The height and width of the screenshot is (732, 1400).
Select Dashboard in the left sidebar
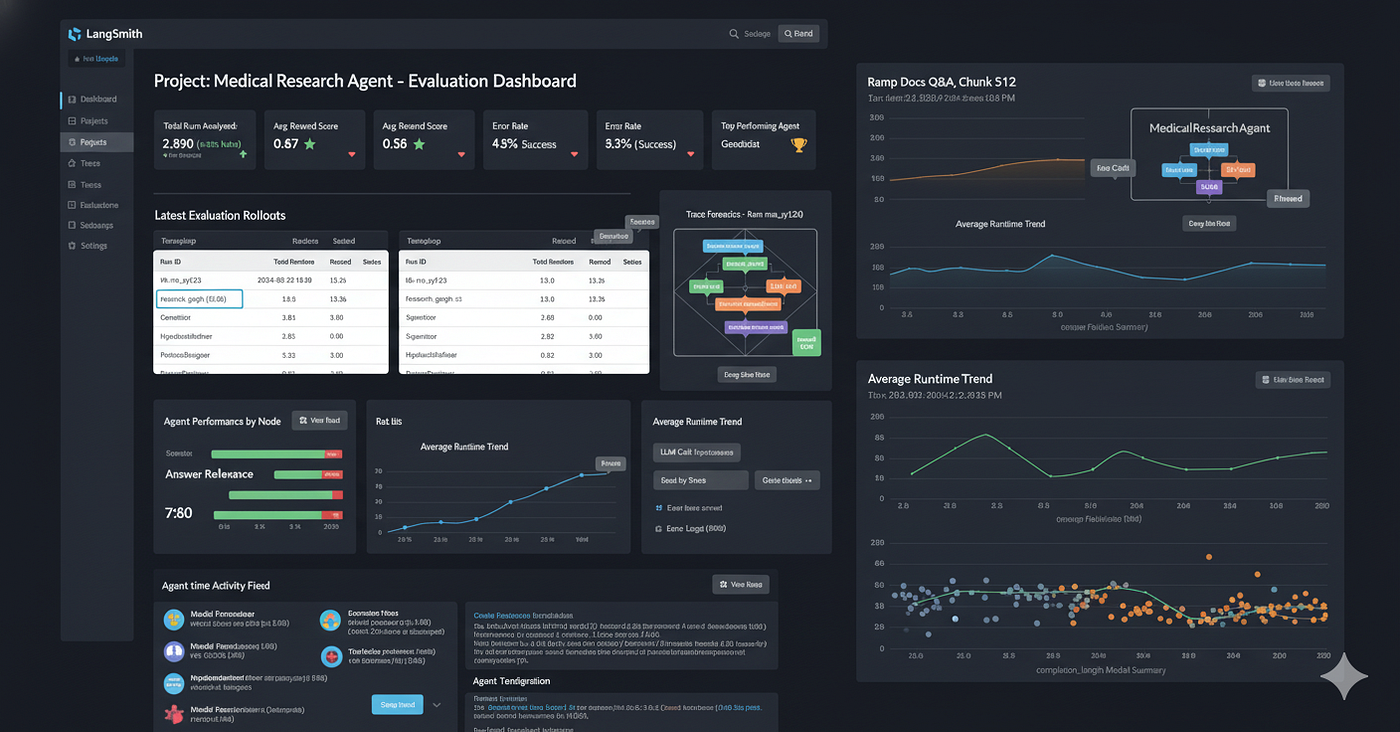pos(97,99)
